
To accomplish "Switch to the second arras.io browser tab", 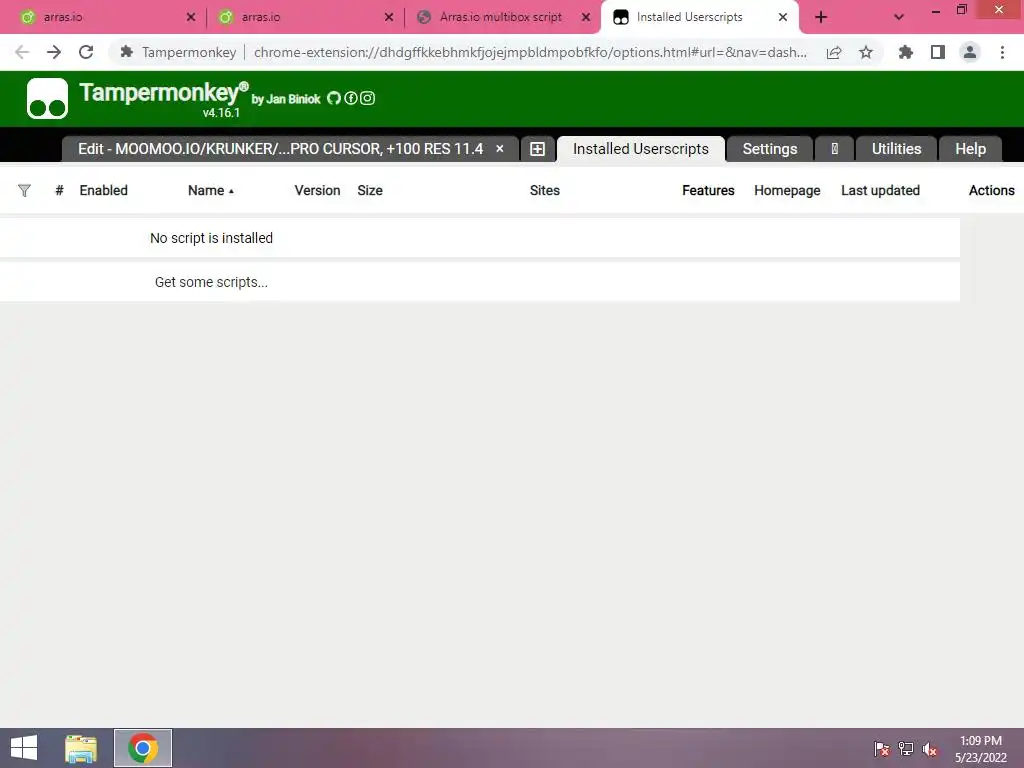I will point(302,17).
